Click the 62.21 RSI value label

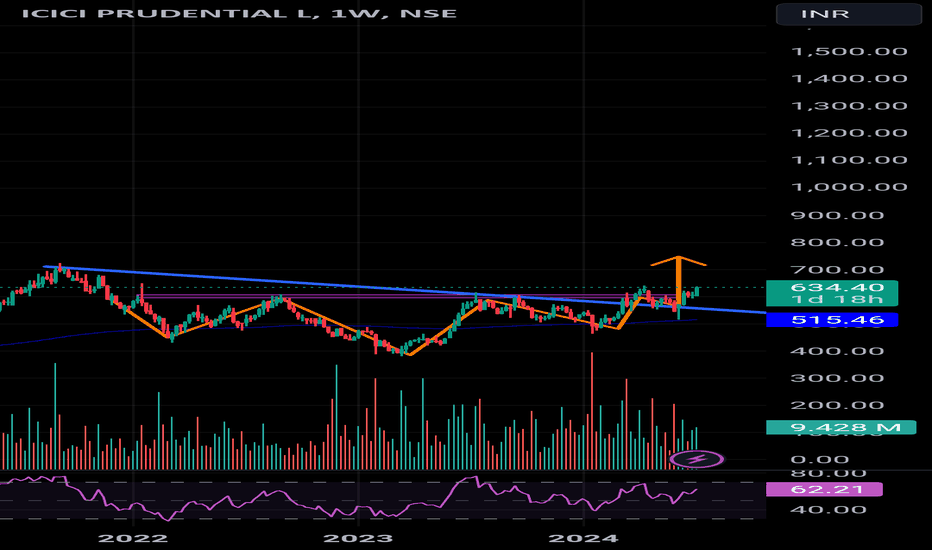[x=824, y=489]
